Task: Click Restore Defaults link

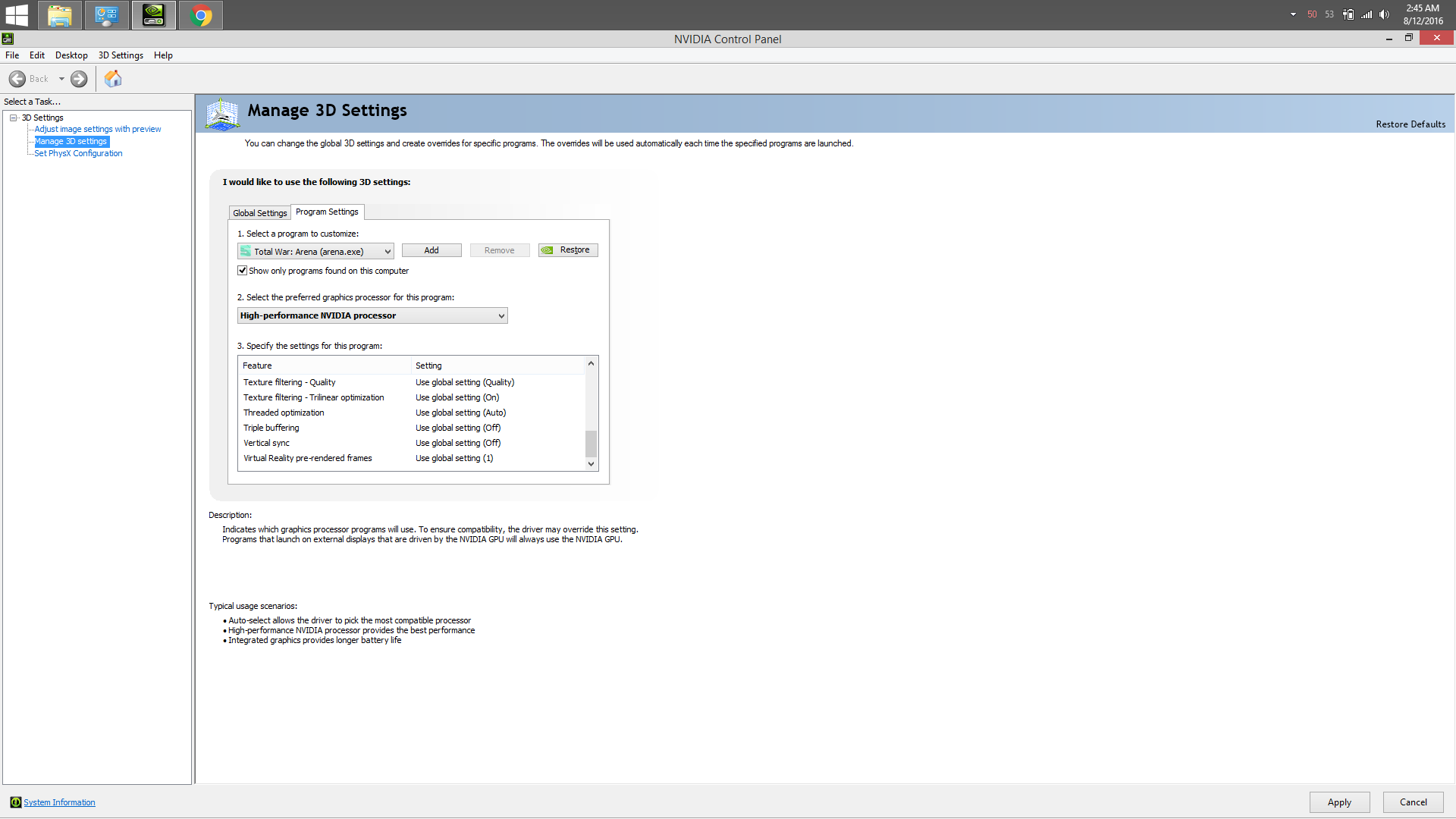Action: tap(1410, 124)
